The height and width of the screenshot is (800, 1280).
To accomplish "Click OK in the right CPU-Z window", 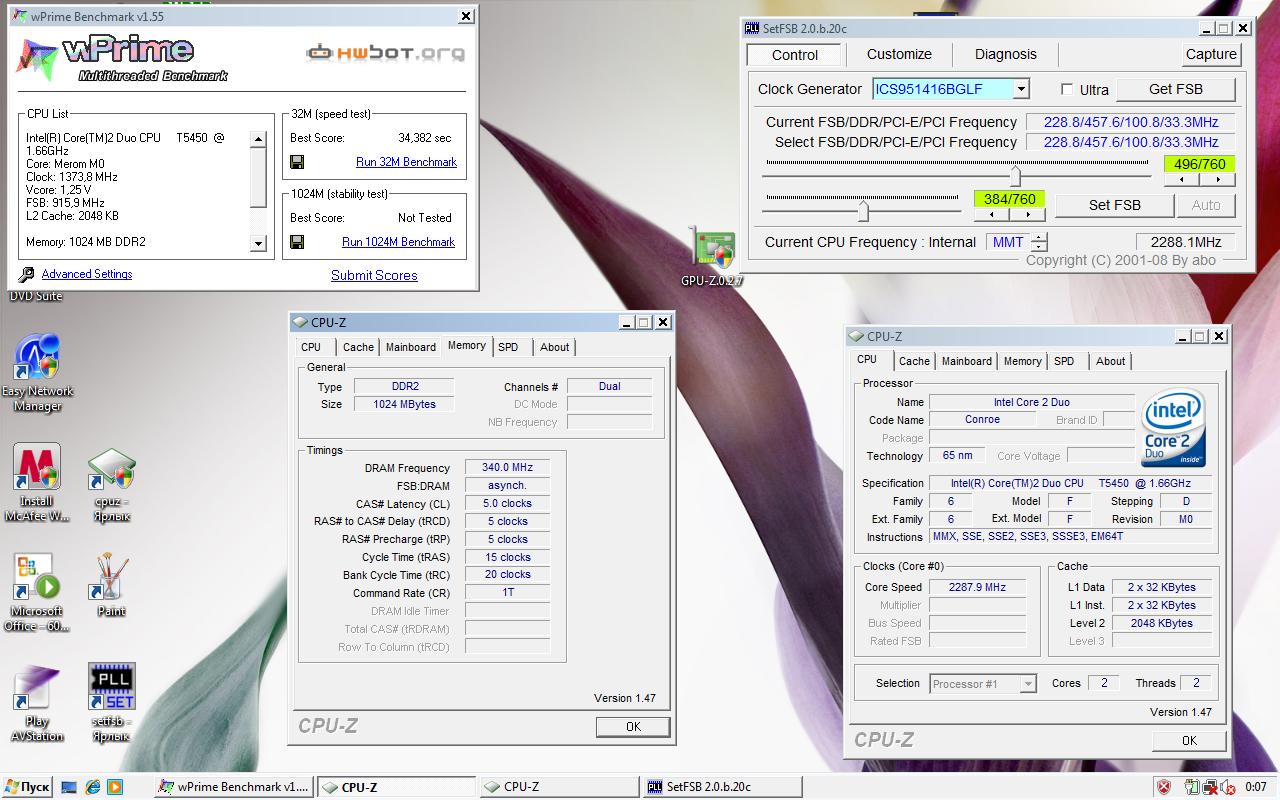I will 1189,741.
